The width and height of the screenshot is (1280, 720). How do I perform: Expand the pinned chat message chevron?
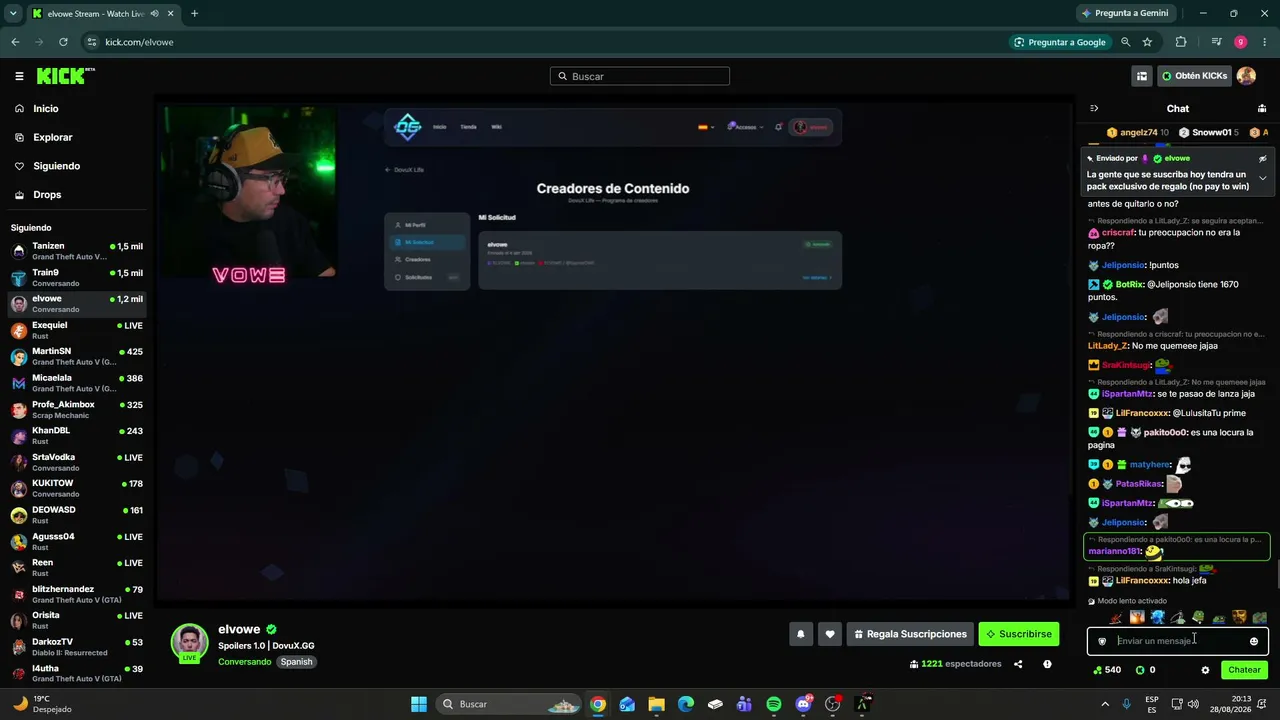click(x=1262, y=178)
